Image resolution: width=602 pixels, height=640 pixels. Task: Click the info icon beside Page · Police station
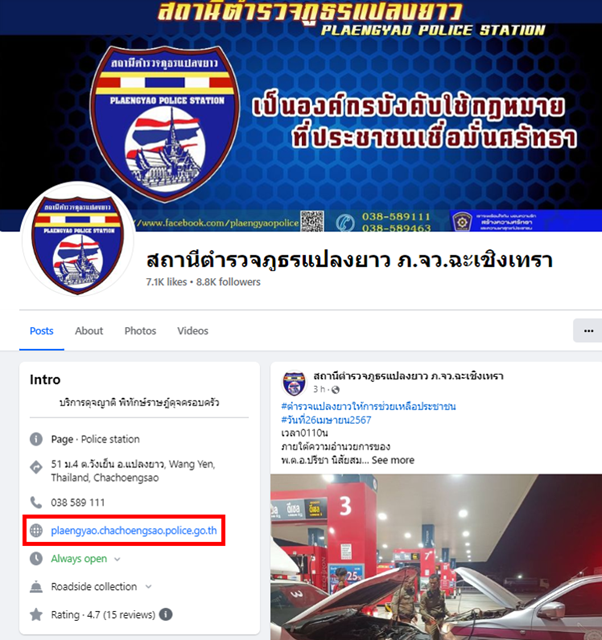pyautogui.click(x=36, y=439)
